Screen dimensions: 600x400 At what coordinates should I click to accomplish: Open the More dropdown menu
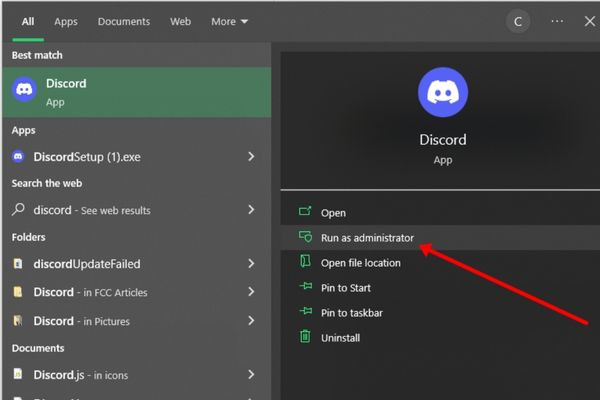pyautogui.click(x=229, y=22)
